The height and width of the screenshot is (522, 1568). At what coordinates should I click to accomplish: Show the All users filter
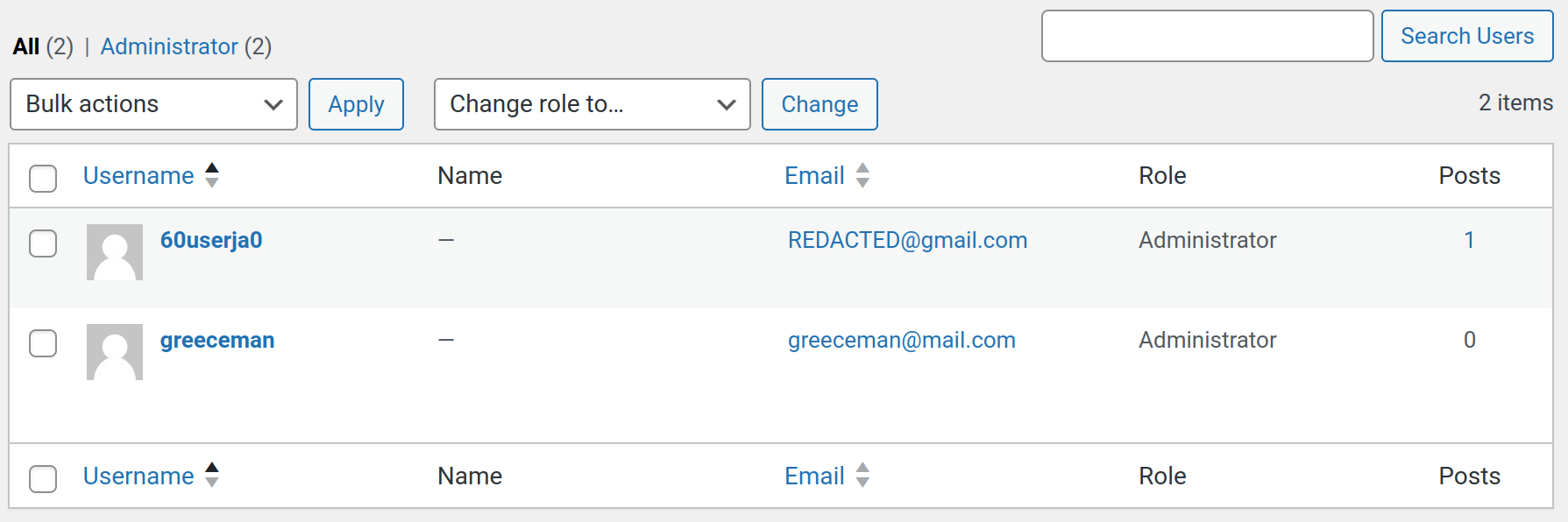(x=26, y=46)
